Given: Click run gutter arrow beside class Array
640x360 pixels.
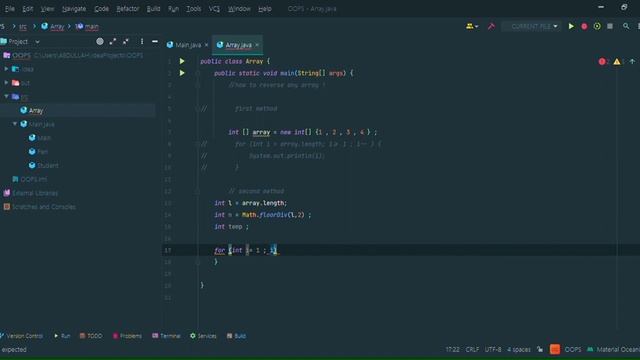Looking at the screenshot, I should coord(182,61).
